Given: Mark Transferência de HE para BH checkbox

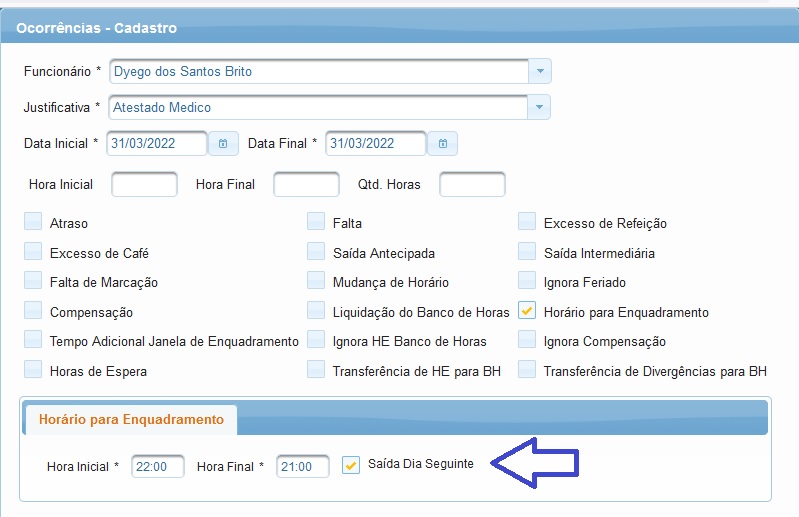Looking at the screenshot, I should click(x=316, y=369).
